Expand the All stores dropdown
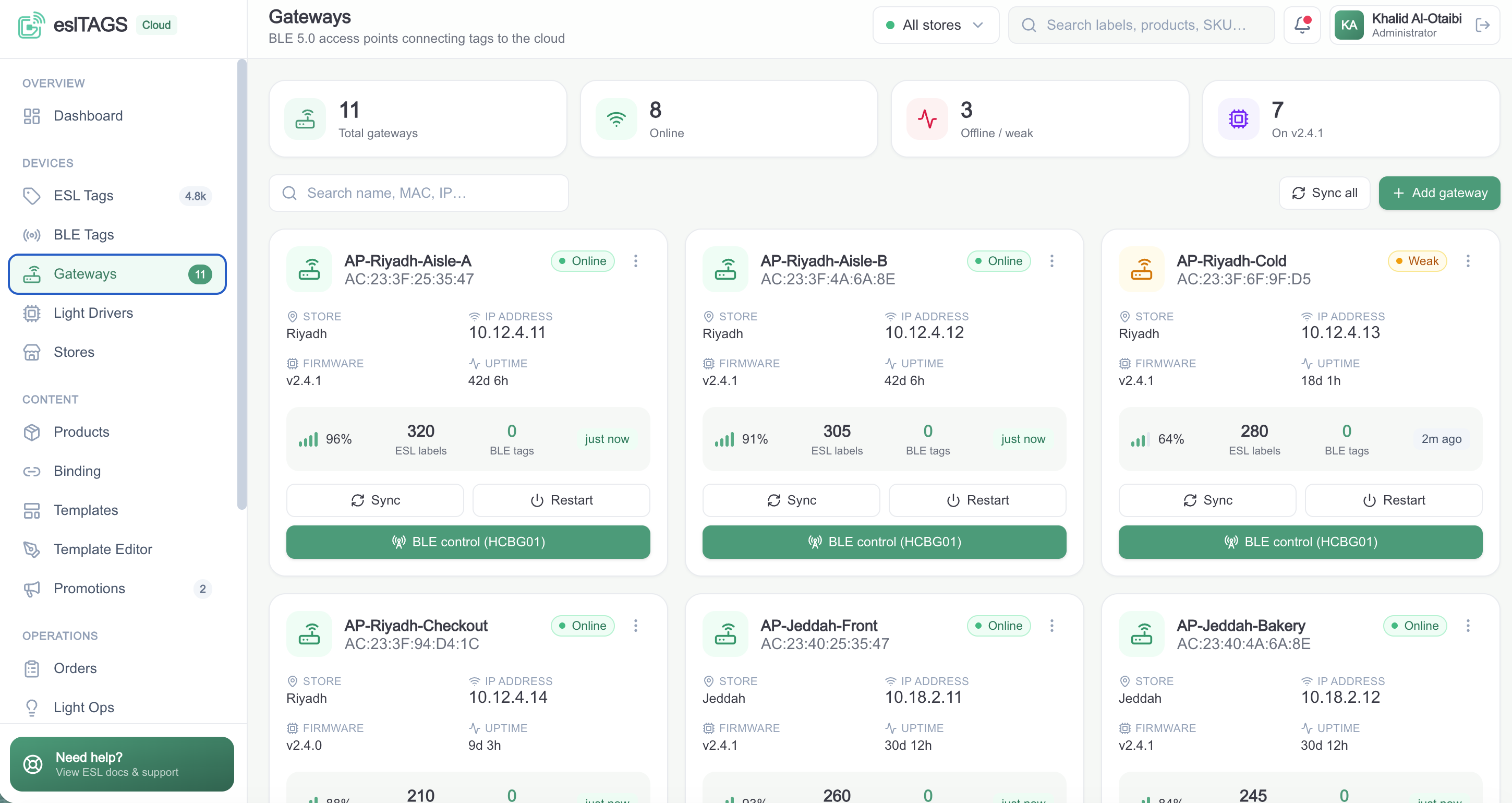Screen dimensions: 1512x803 tap(936, 25)
